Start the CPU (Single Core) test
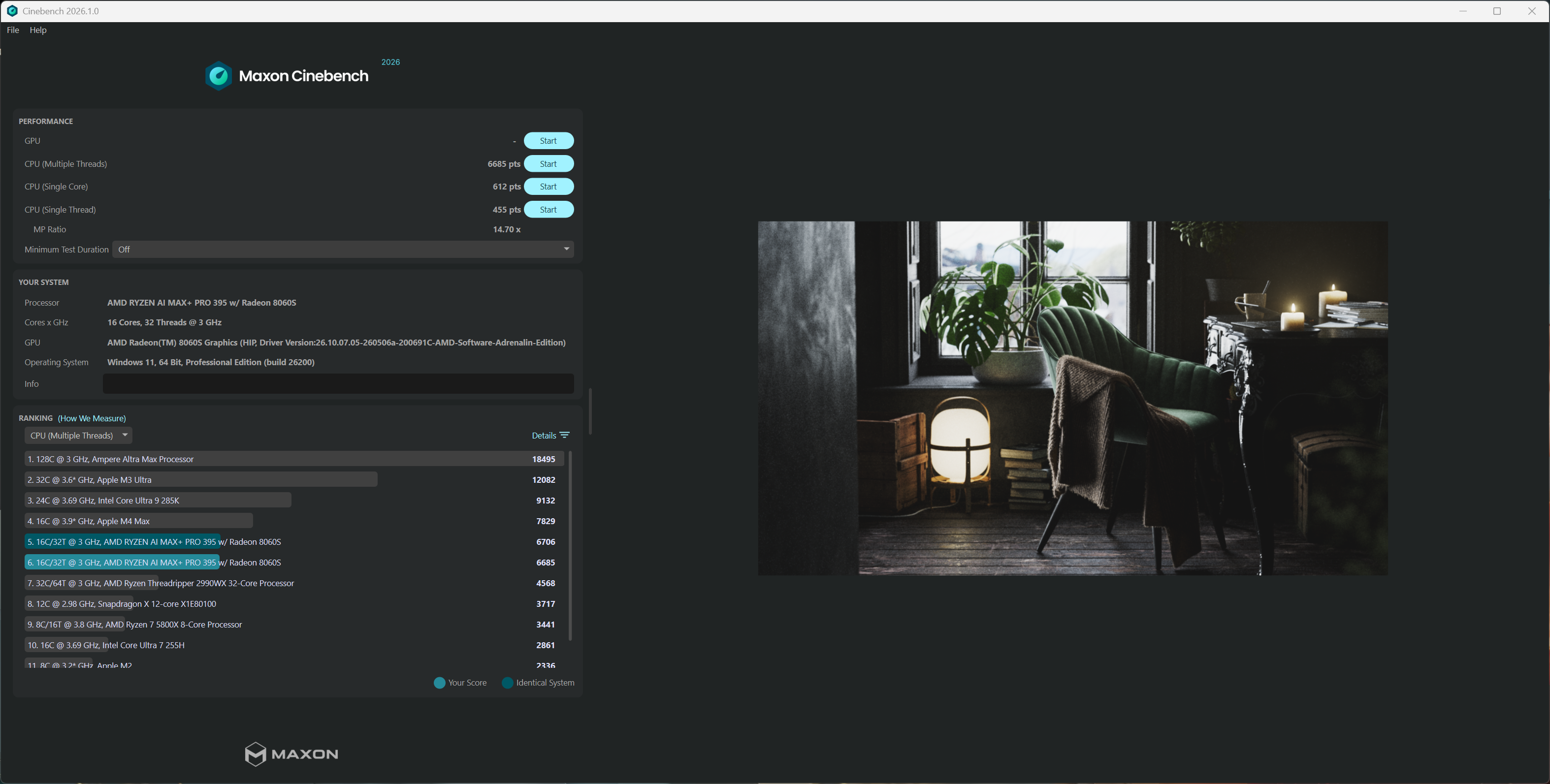This screenshot has width=1550, height=784. tap(549, 187)
